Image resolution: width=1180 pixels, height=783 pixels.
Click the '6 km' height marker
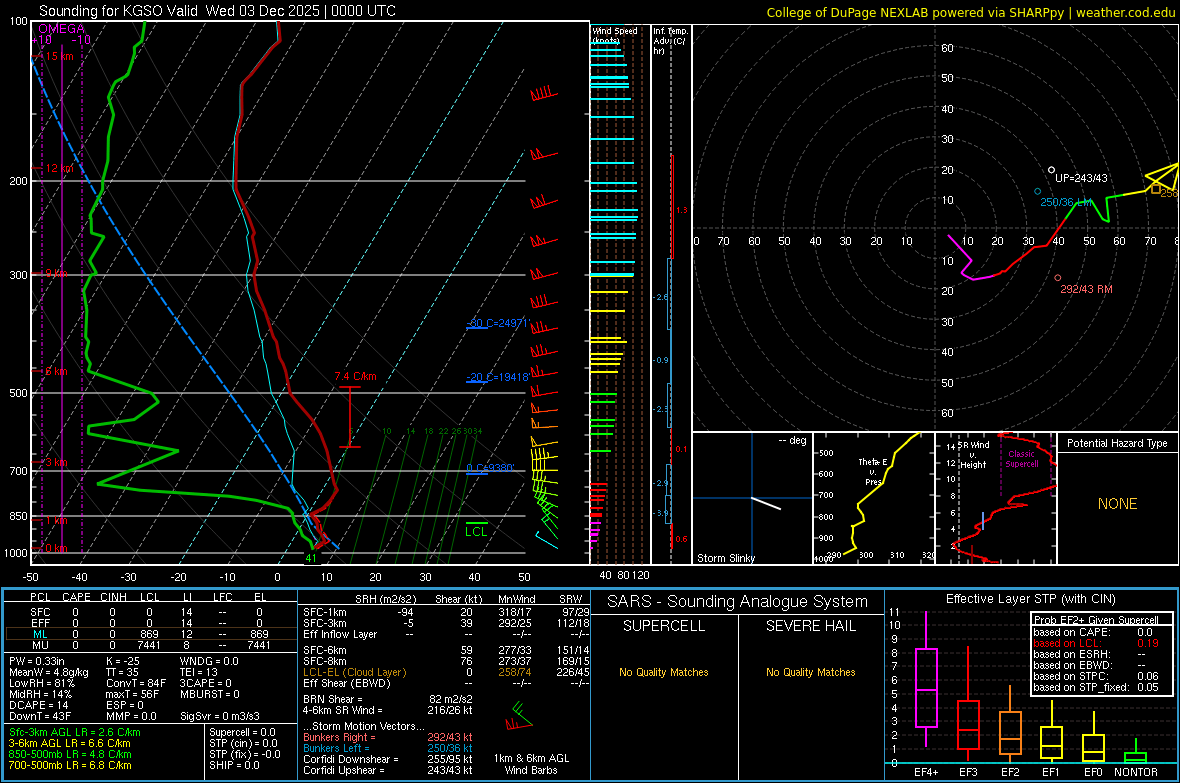pyautogui.click(x=56, y=371)
